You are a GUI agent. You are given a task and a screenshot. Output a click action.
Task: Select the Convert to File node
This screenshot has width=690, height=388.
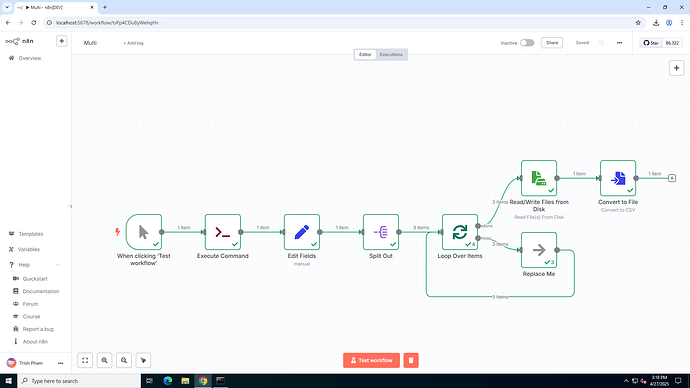tap(618, 178)
